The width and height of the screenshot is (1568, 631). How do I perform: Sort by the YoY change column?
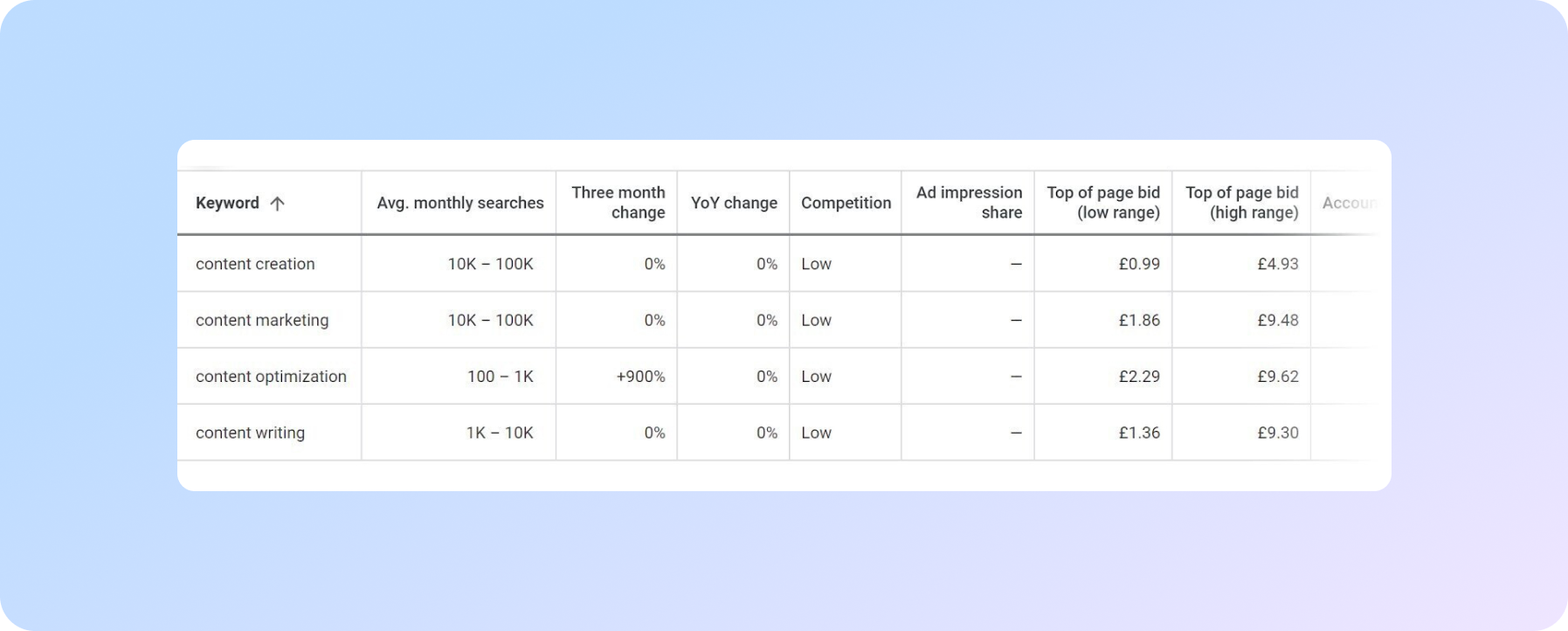point(733,202)
